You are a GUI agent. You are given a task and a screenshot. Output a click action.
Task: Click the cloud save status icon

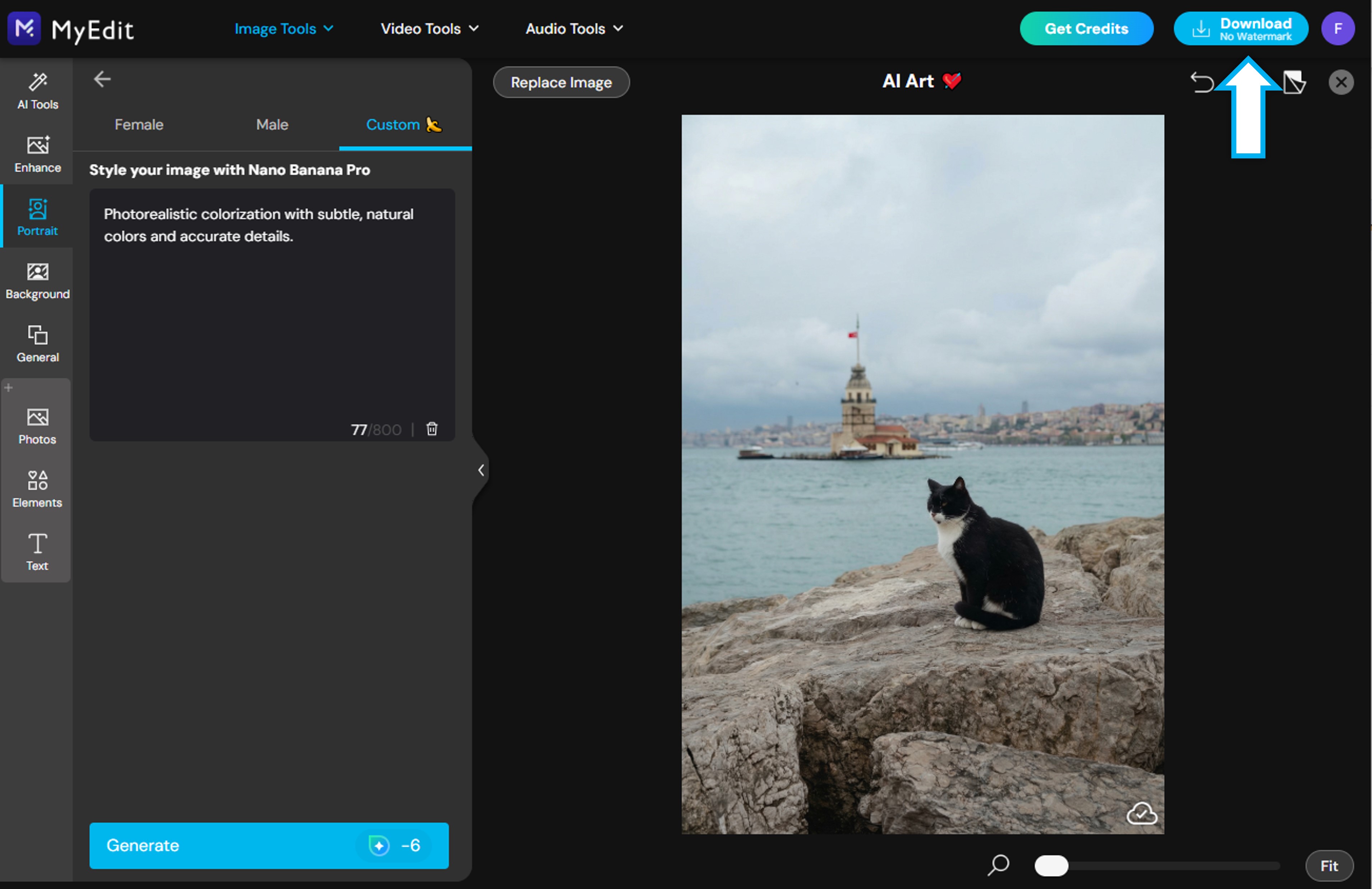[x=1143, y=814]
